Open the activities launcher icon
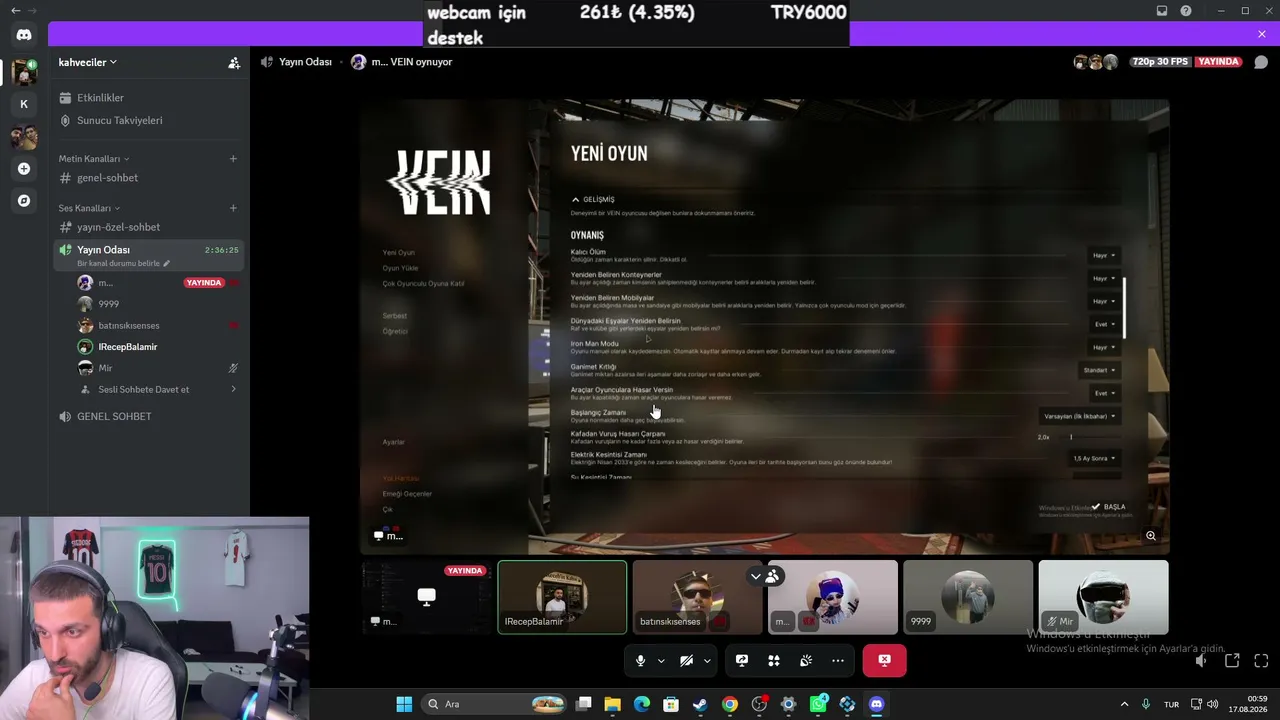Viewport: 1280px width, 720px height. coord(774,661)
